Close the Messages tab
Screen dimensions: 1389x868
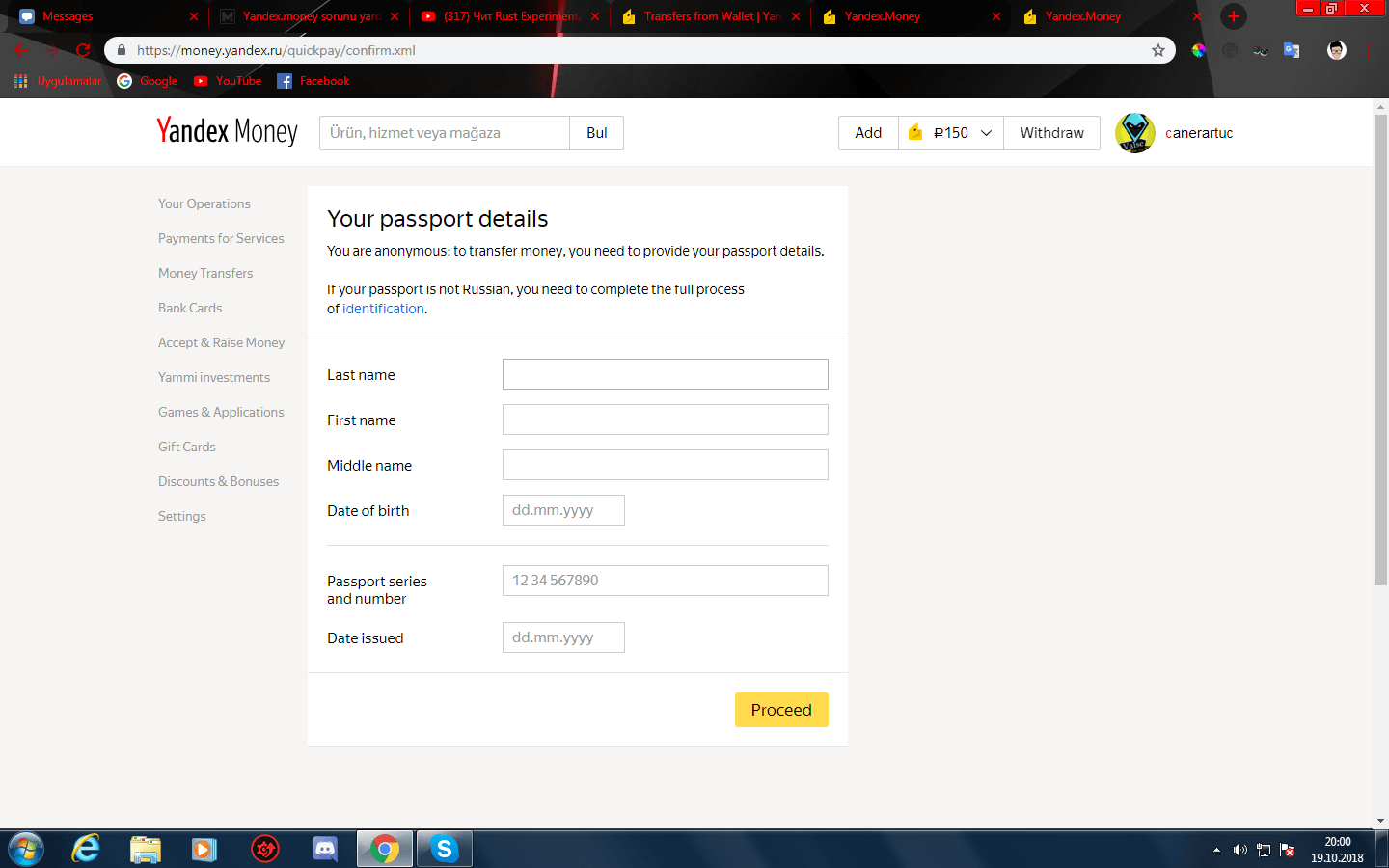click(x=194, y=16)
